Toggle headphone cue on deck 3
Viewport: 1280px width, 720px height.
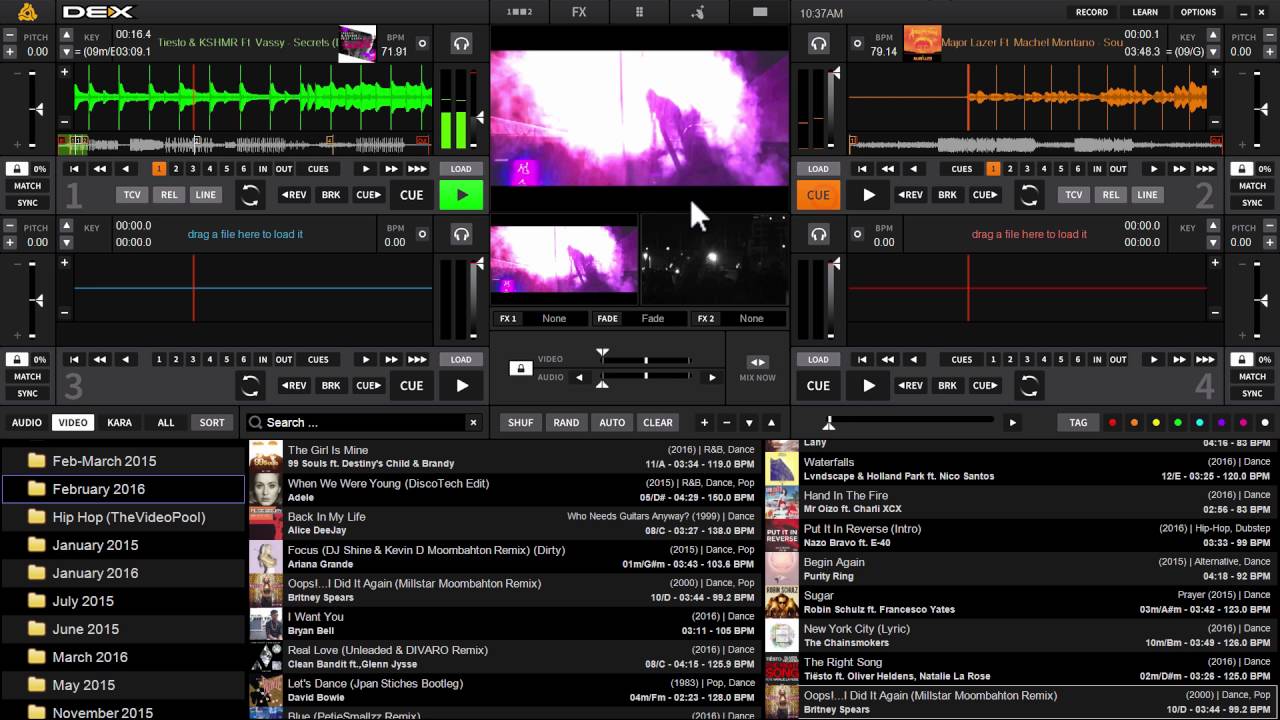[x=461, y=234]
